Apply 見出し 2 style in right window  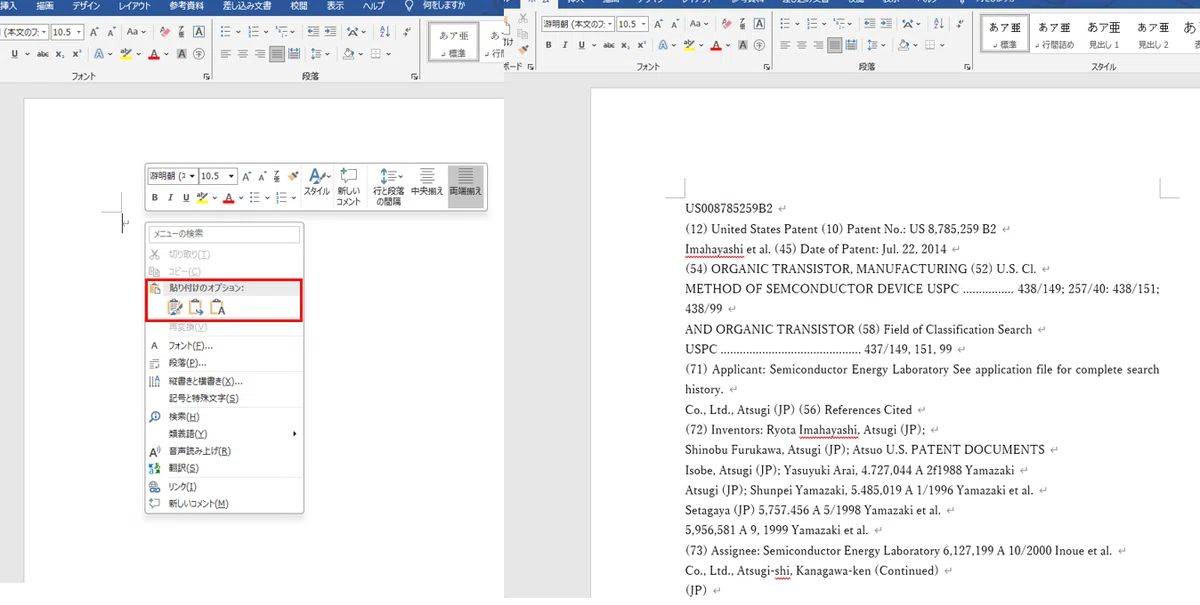(x=1152, y=35)
